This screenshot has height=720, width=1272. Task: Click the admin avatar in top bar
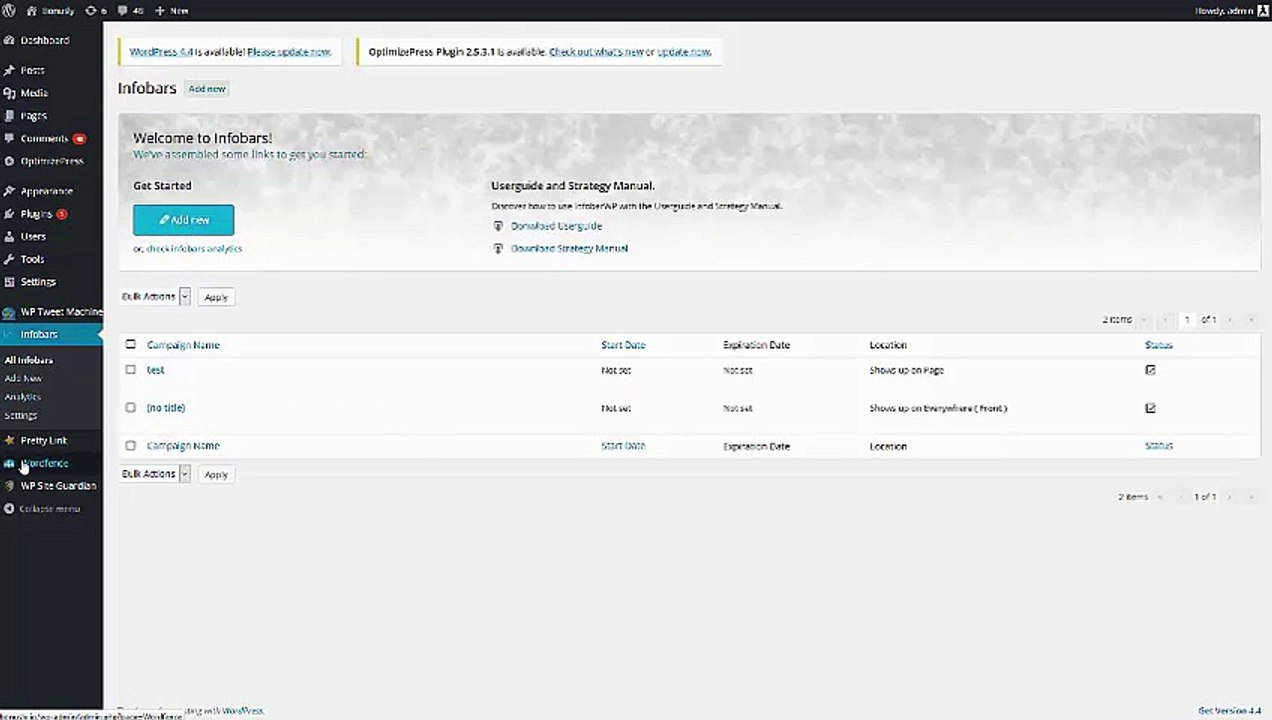(1262, 11)
